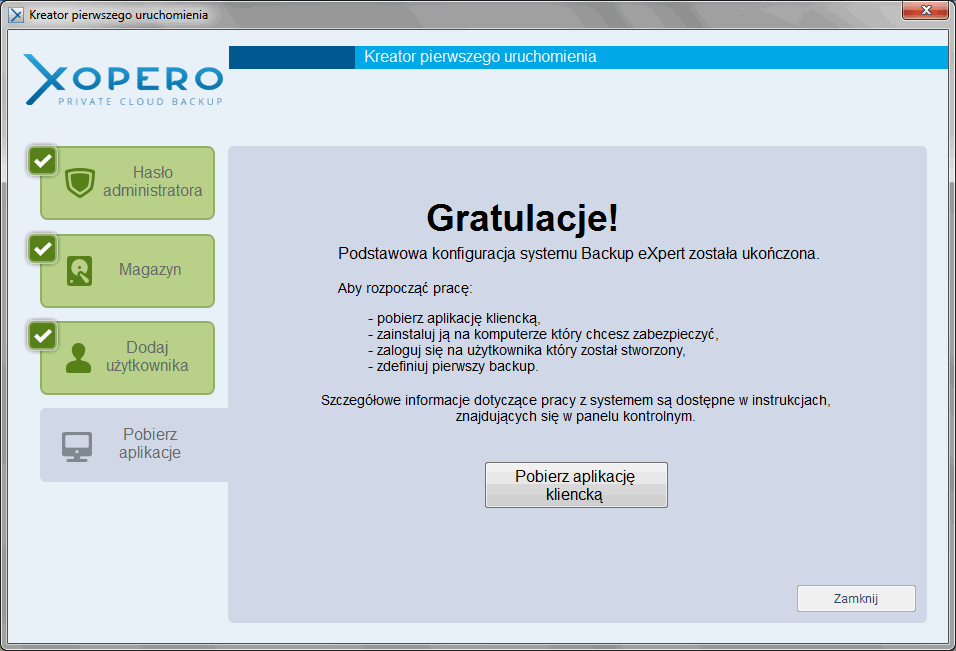Click the shield icon in Hasło administratora
This screenshot has height=651, width=956.
[x=80, y=182]
